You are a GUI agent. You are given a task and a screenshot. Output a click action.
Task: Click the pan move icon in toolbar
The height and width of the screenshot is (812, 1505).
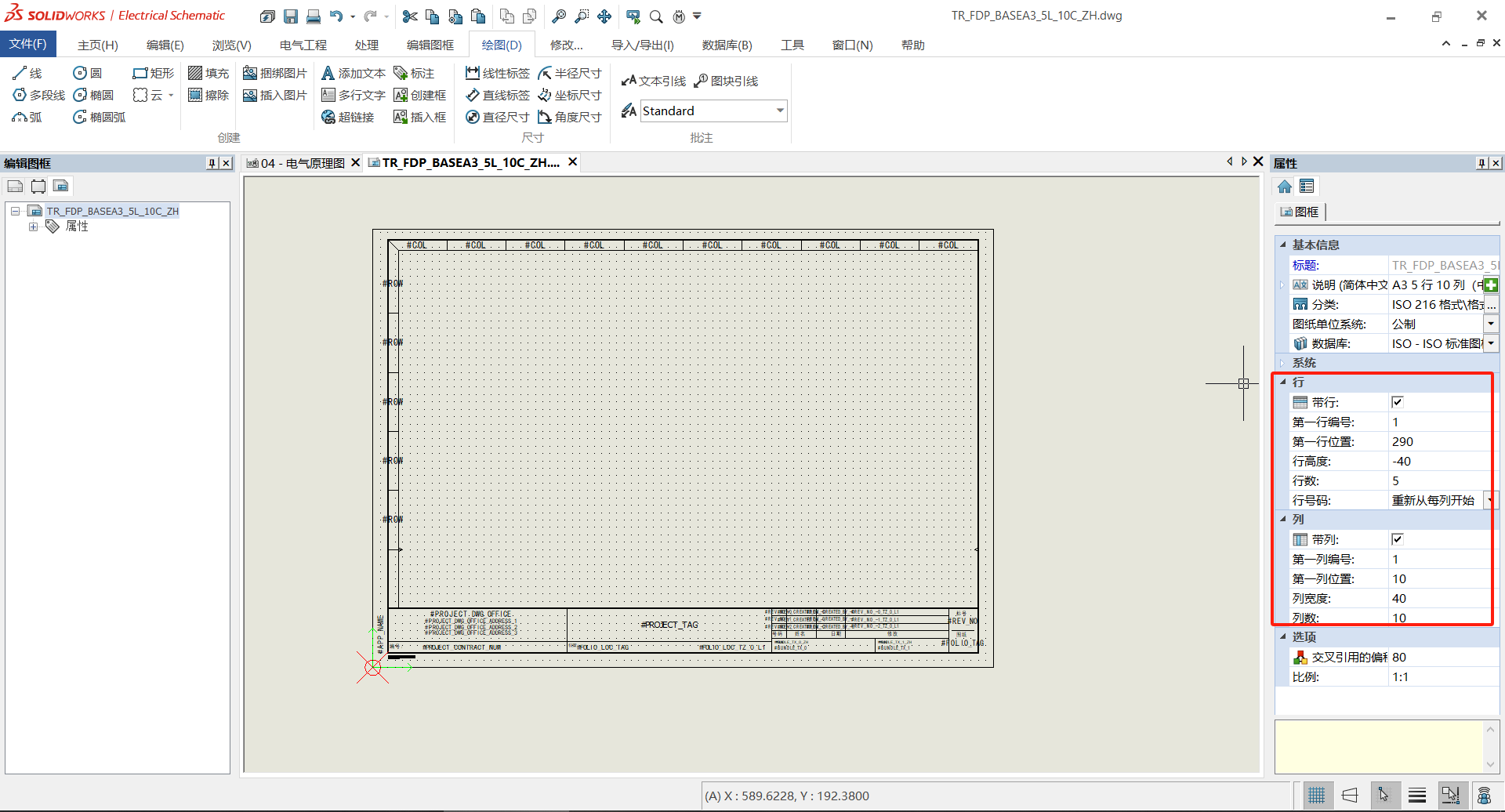click(x=604, y=16)
